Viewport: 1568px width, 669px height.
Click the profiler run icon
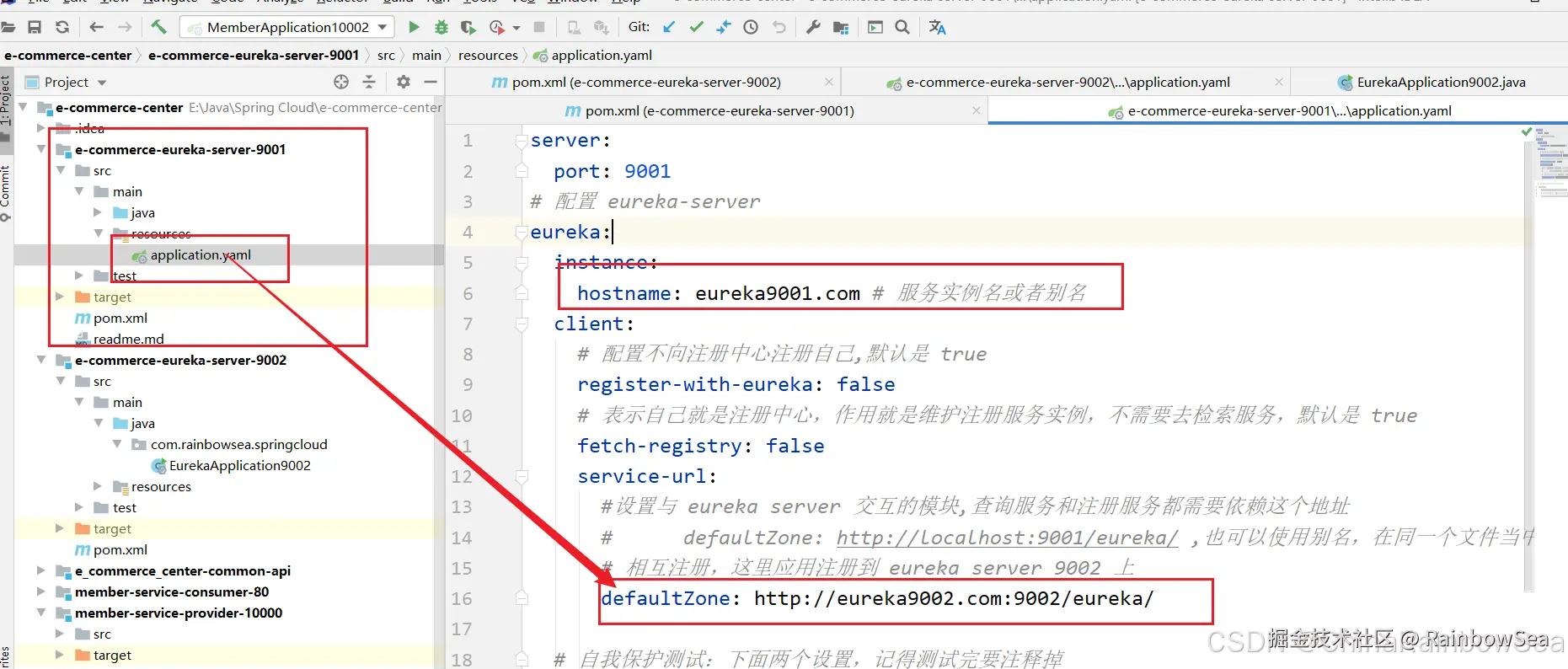497,27
